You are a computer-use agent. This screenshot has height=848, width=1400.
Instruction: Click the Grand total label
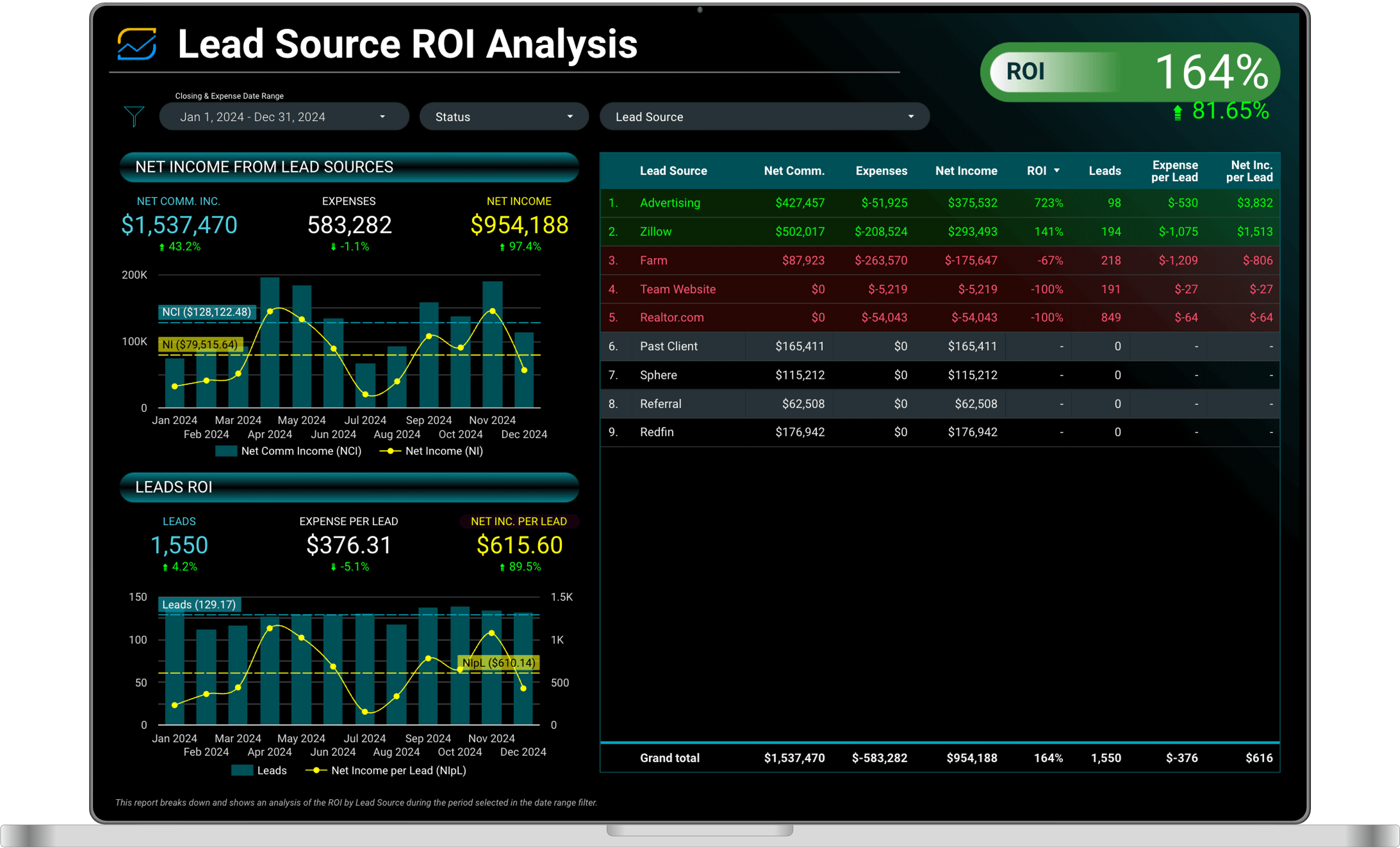(x=669, y=758)
